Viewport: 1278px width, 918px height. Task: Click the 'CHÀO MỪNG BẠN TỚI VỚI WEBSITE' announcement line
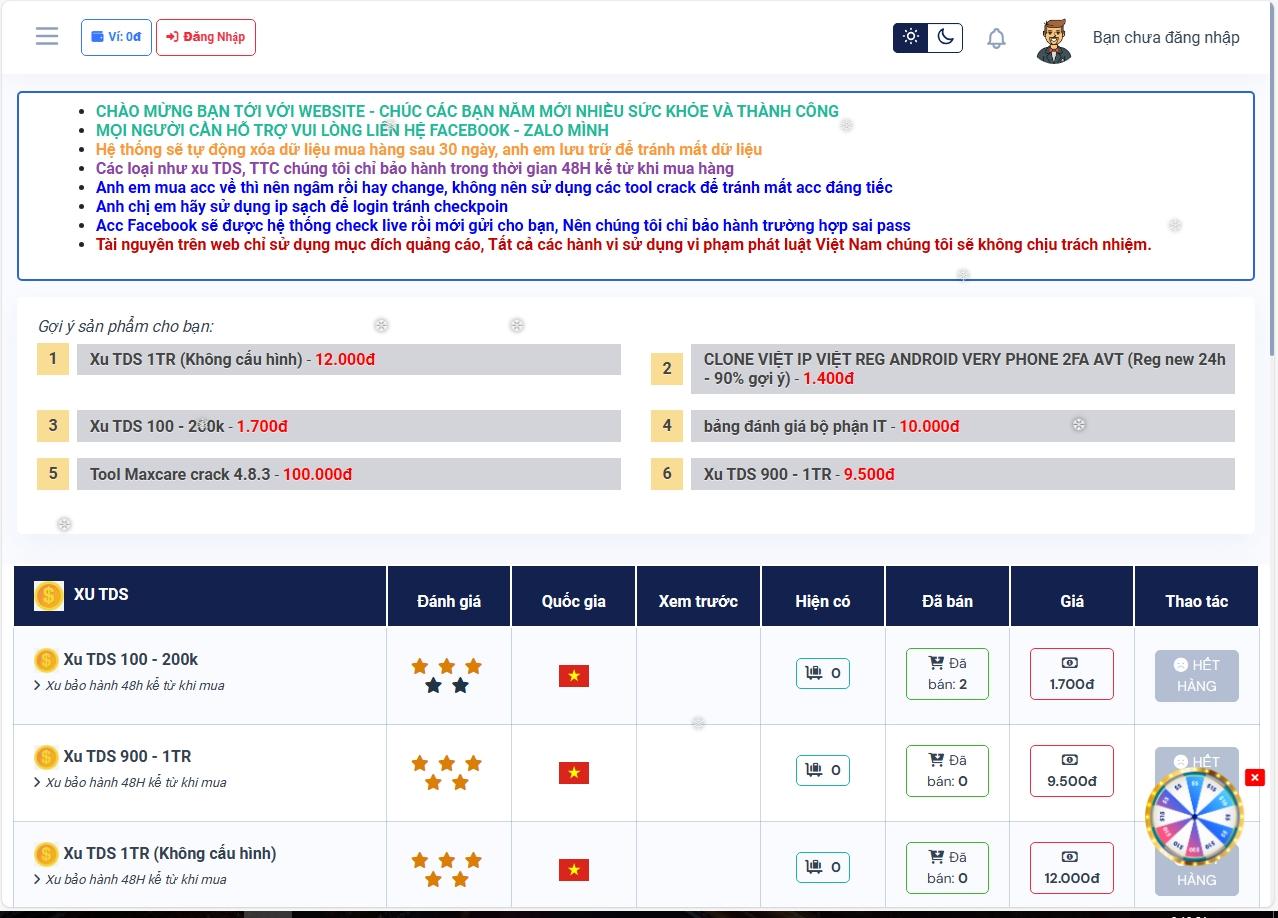pyautogui.click(x=467, y=111)
